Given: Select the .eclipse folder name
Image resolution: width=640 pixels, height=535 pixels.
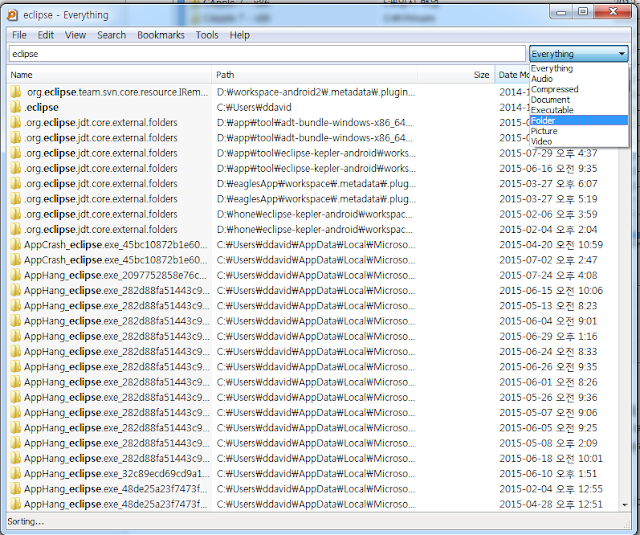Looking at the screenshot, I should 41,107.
